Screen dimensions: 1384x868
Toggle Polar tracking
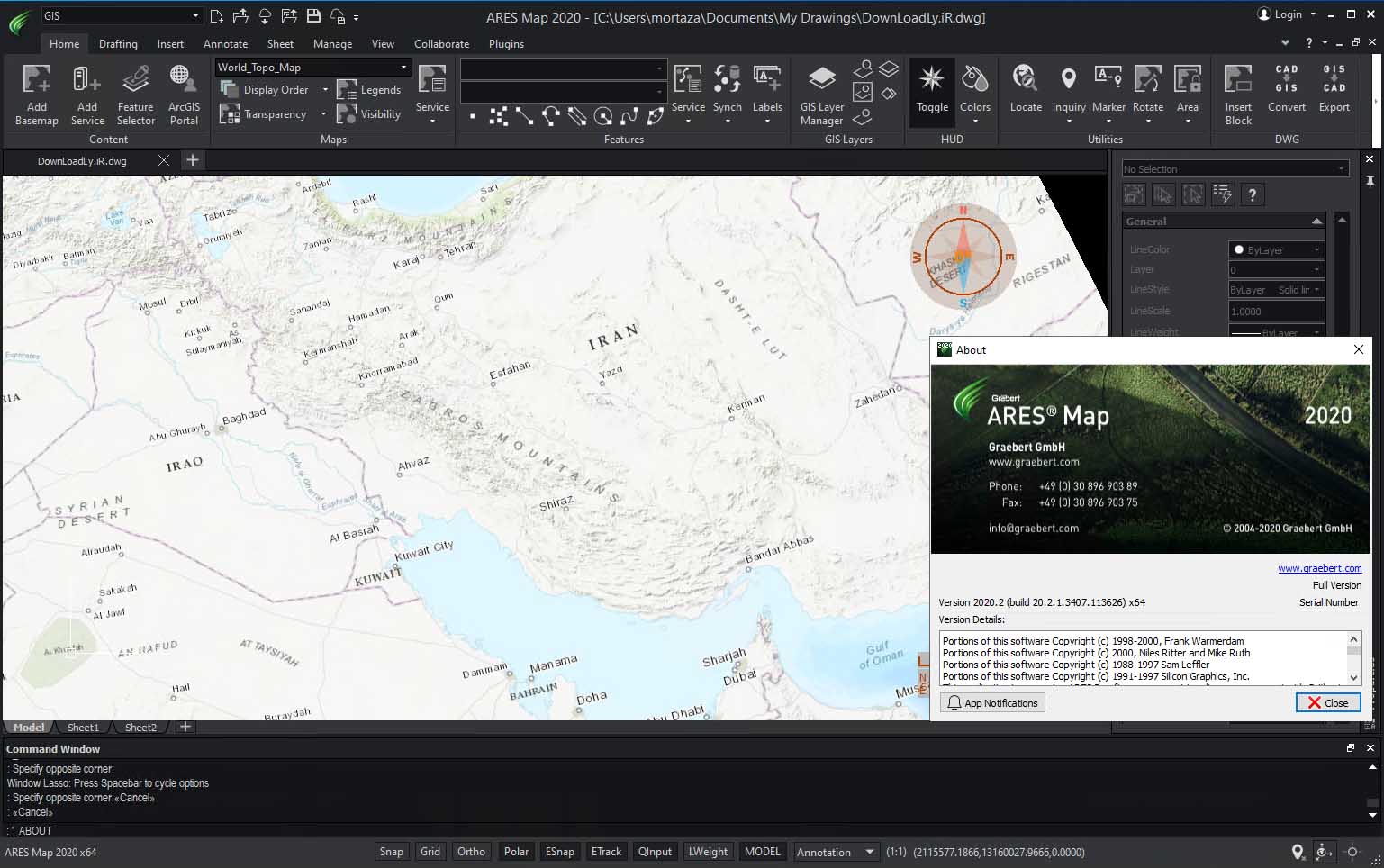click(x=516, y=852)
